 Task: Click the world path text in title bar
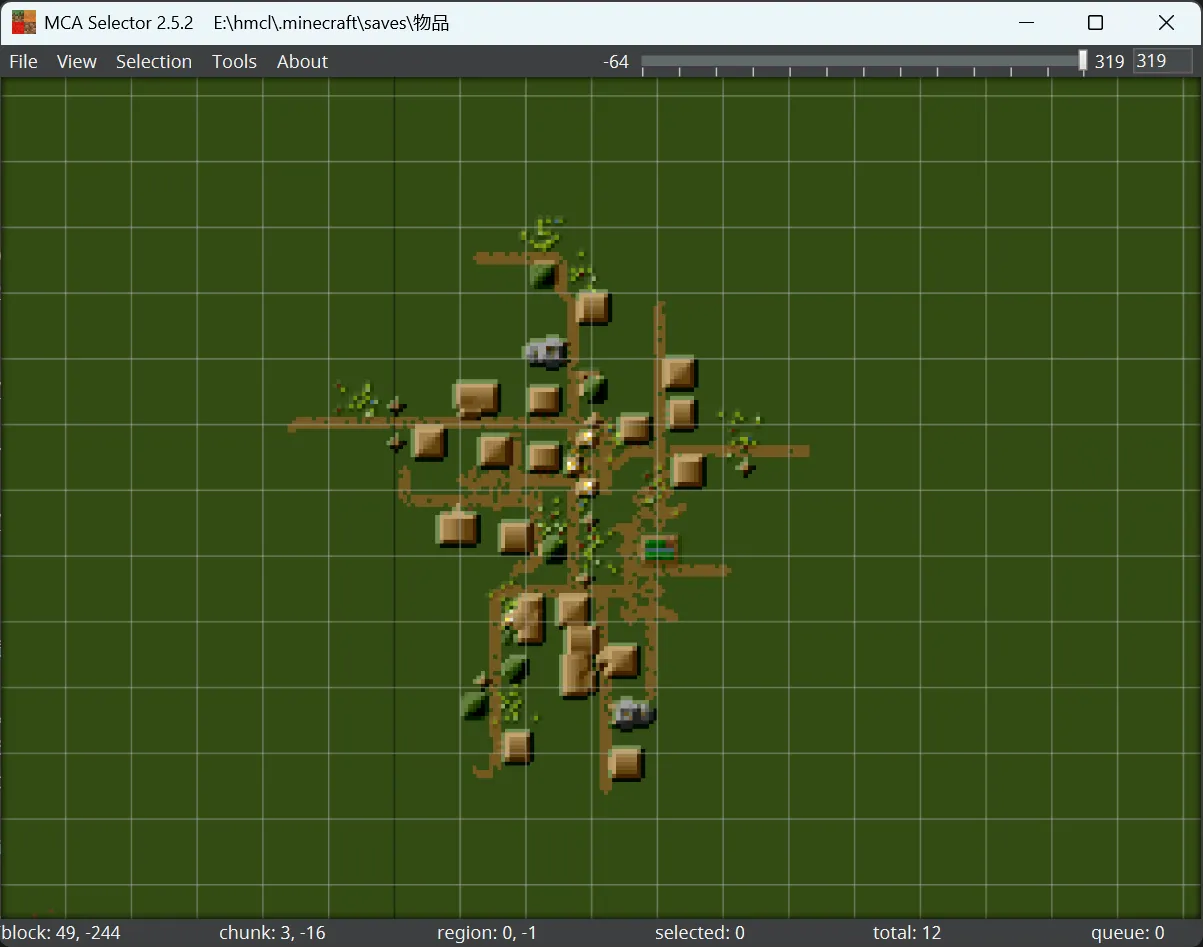[x=331, y=23]
